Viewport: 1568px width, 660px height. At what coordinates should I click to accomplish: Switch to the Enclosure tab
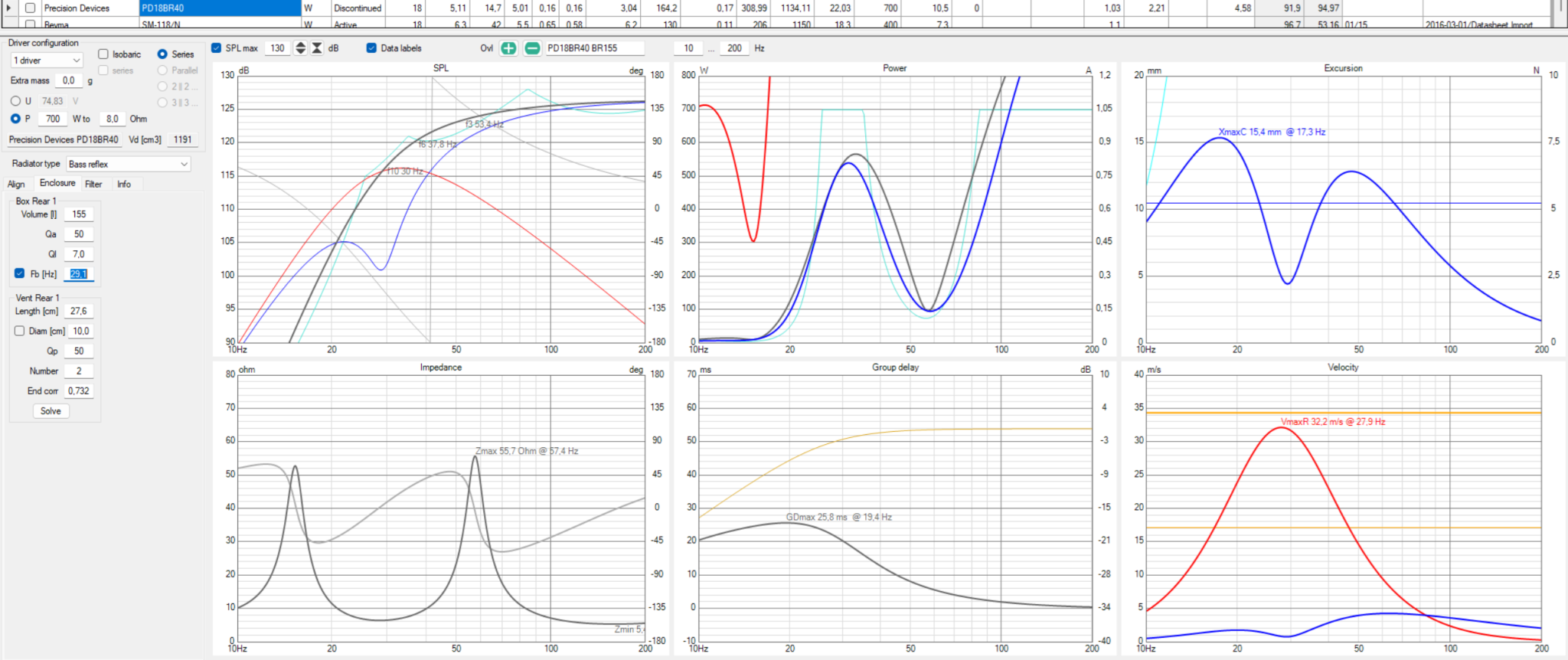coord(57,183)
